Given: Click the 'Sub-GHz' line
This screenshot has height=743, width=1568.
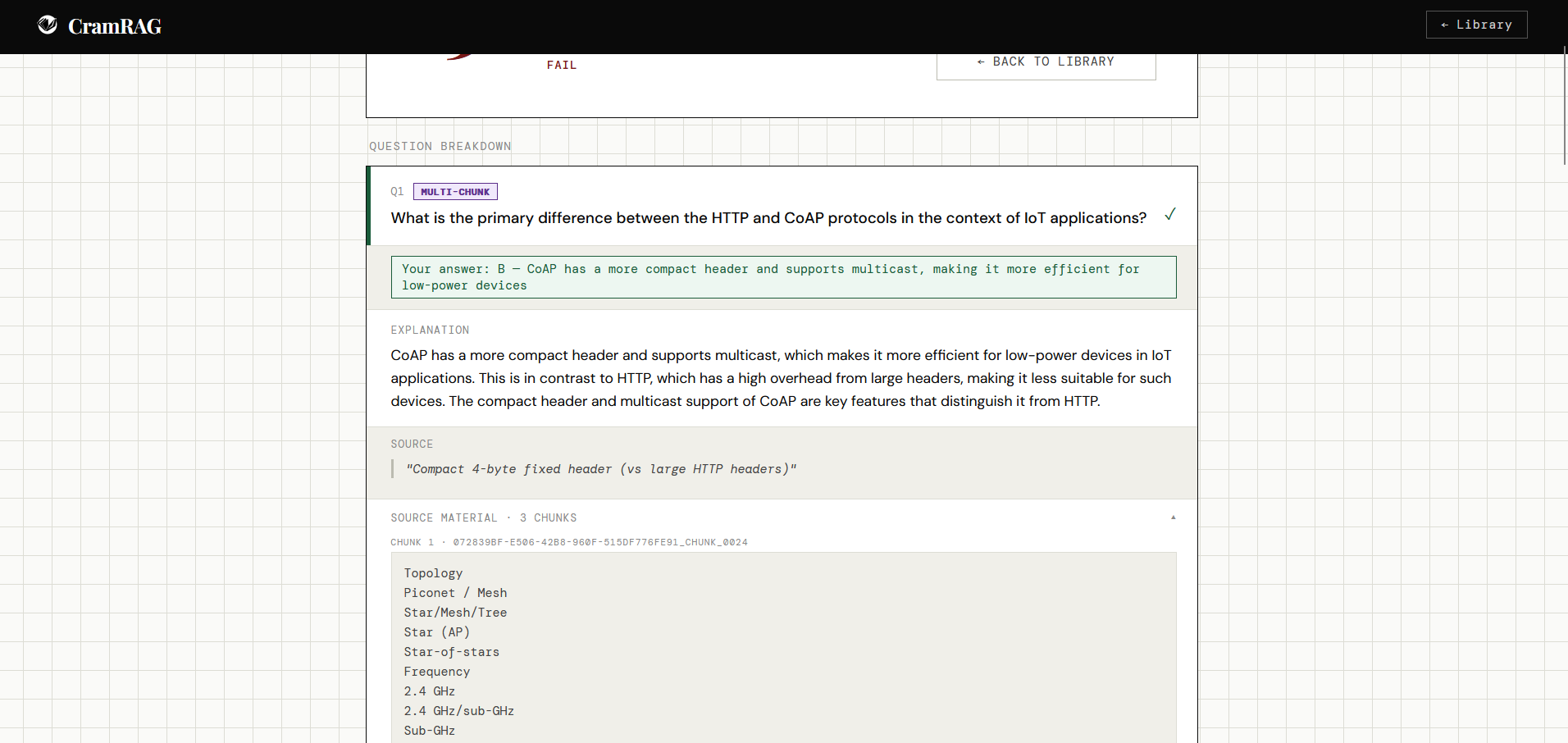Looking at the screenshot, I should coord(429,731).
